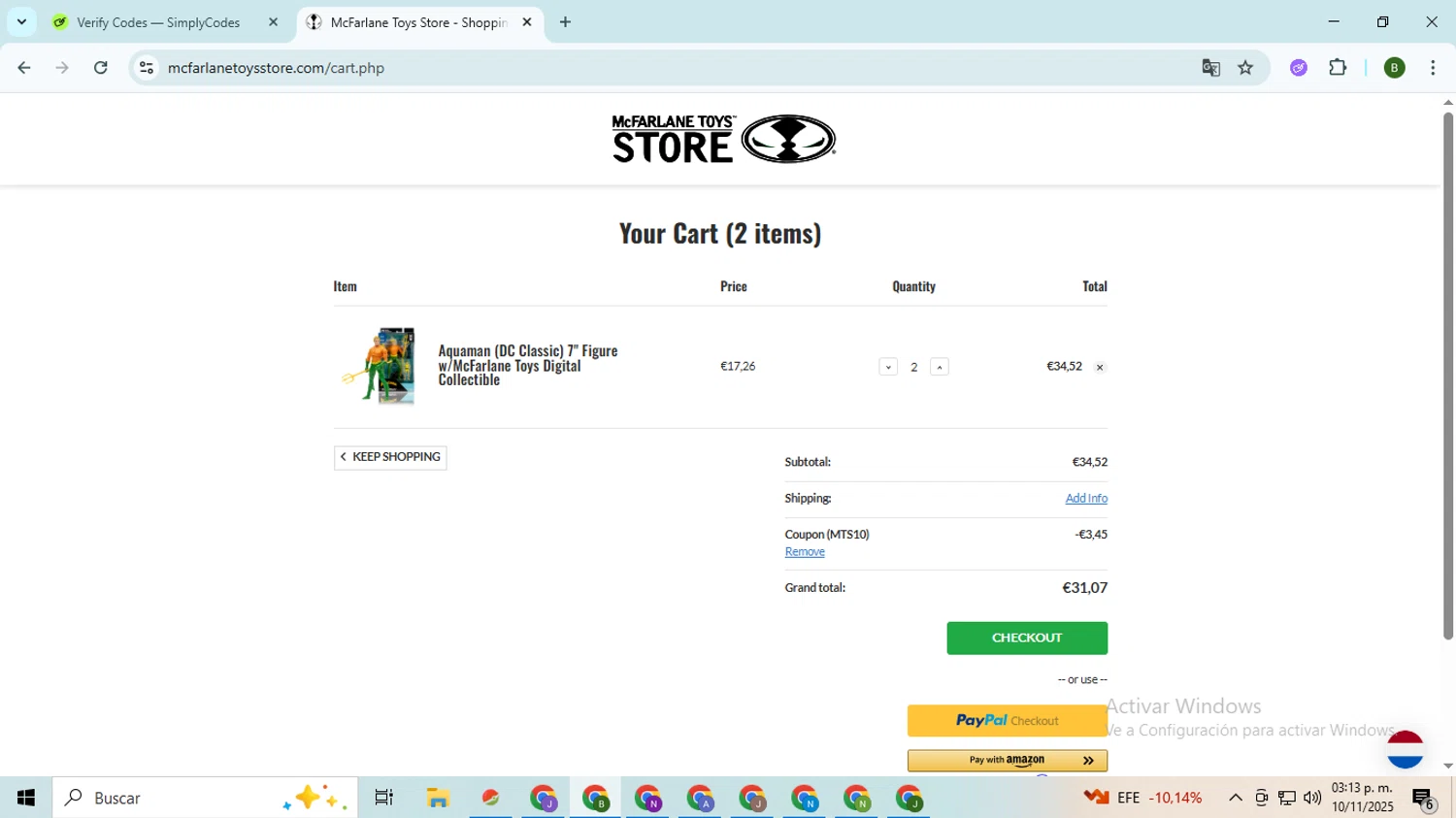Close the SimplyCodes tab
The image size is (1456, 818).
click(x=273, y=22)
